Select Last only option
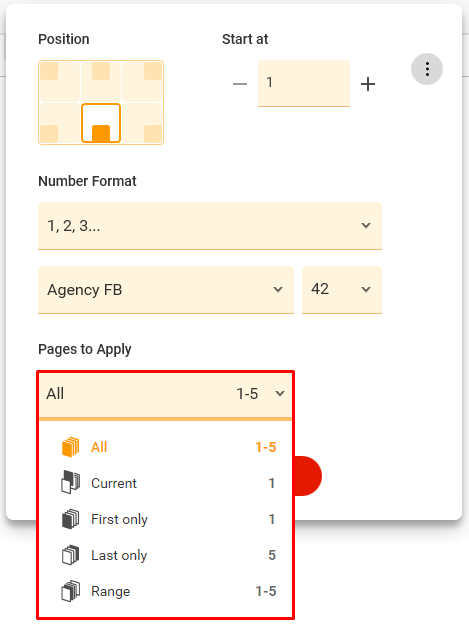The width and height of the screenshot is (469, 625). [165, 555]
